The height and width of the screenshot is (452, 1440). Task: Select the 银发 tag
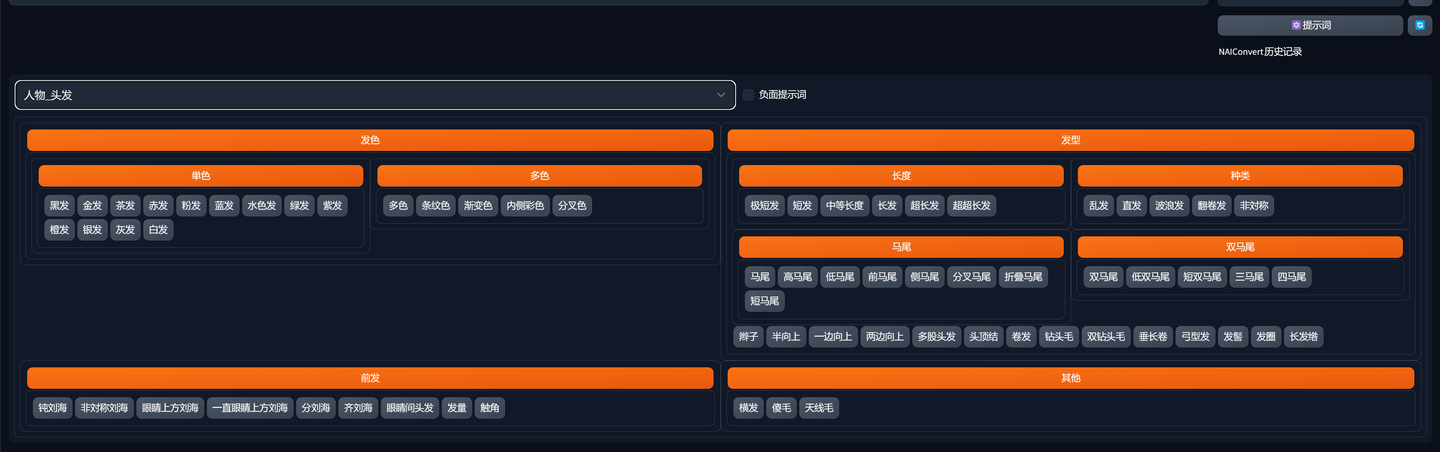92,230
